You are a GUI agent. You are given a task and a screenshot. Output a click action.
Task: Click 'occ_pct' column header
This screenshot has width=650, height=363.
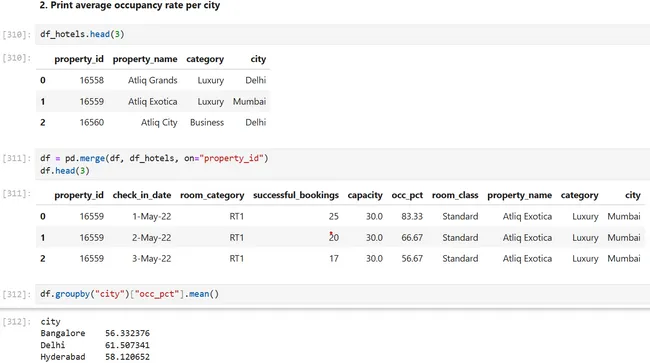407,195
